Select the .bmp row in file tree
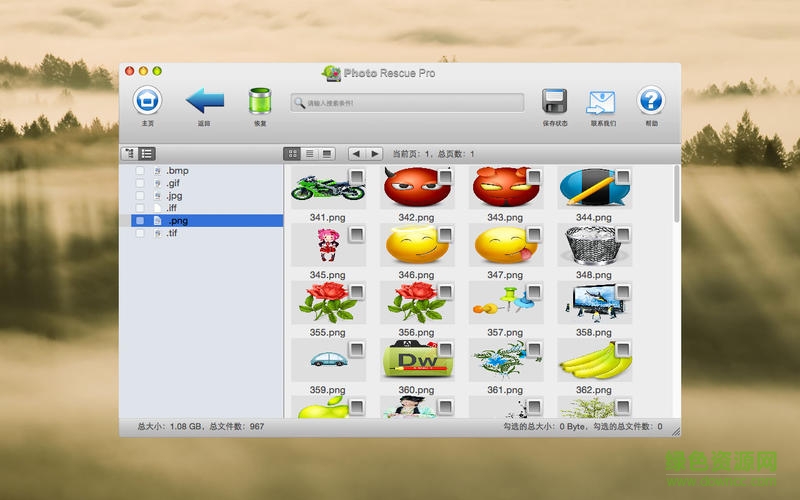Viewport: 800px width, 500px height. (201, 170)
